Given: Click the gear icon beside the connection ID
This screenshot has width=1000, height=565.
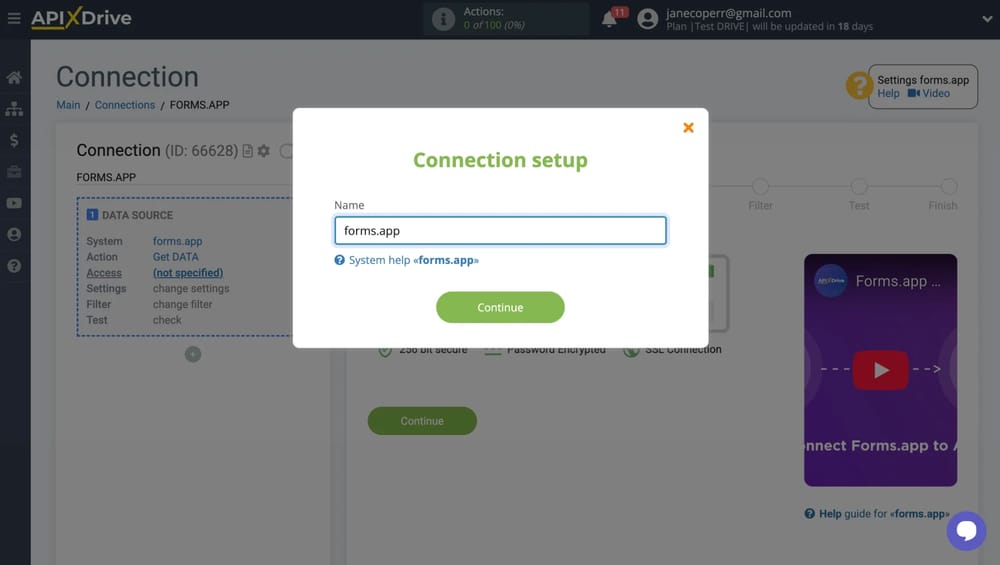Looking at the screenshot, I should pos(264,151).
